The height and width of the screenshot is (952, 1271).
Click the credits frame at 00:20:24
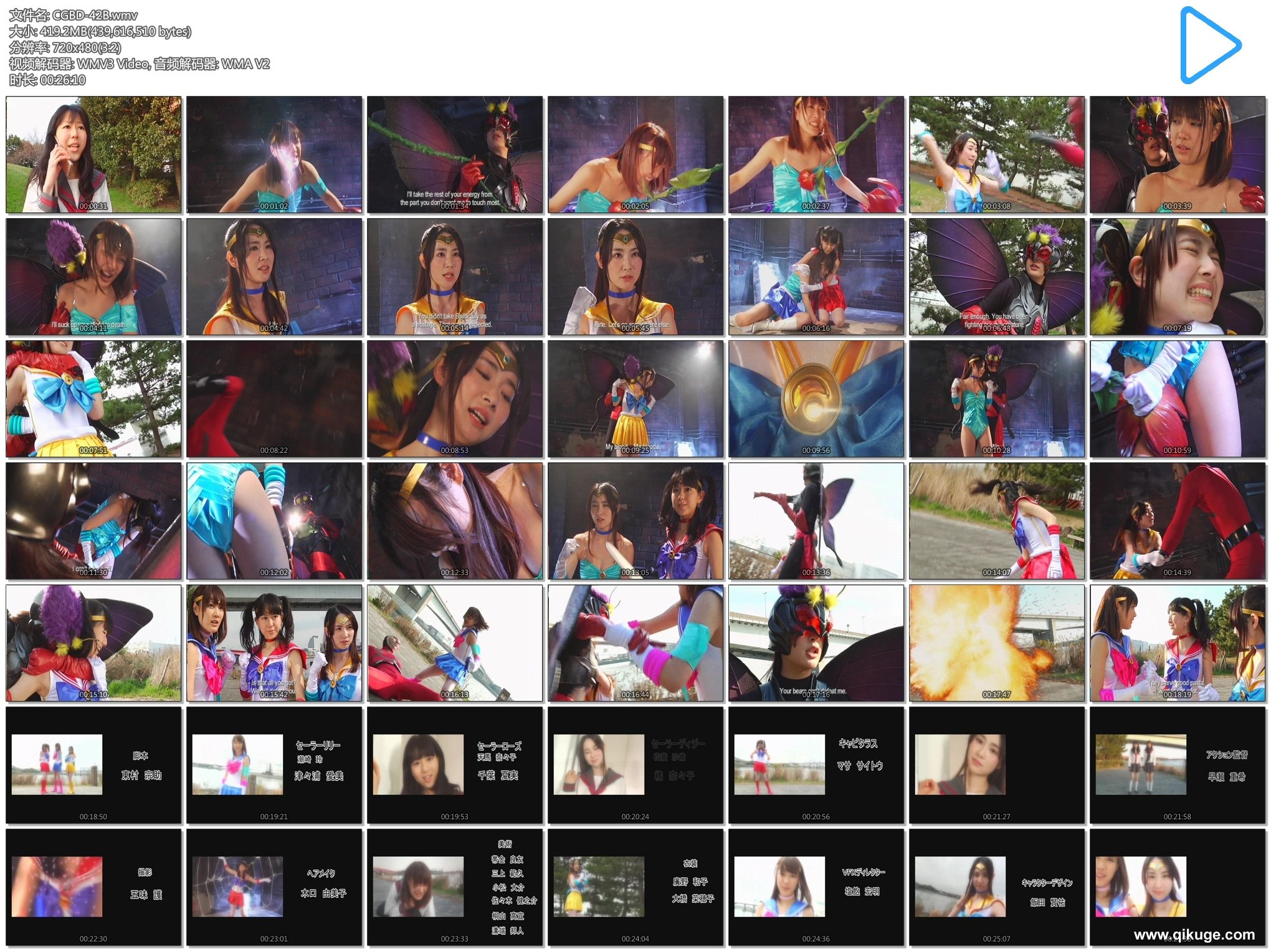[x=635, y=765]
